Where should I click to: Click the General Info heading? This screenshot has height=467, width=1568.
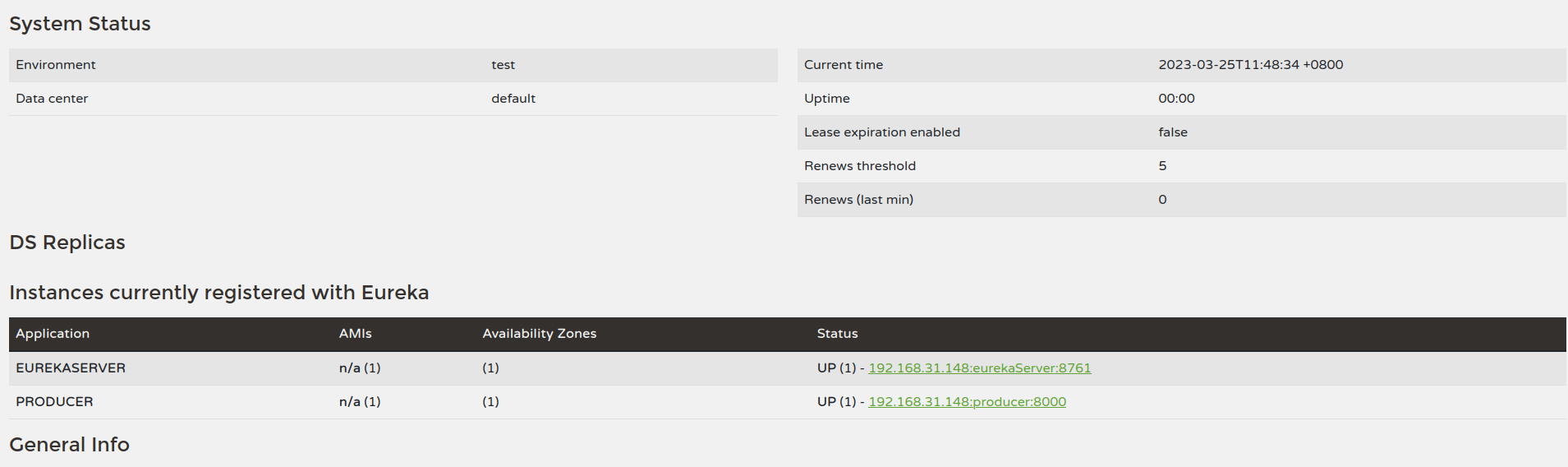point(69,445)
